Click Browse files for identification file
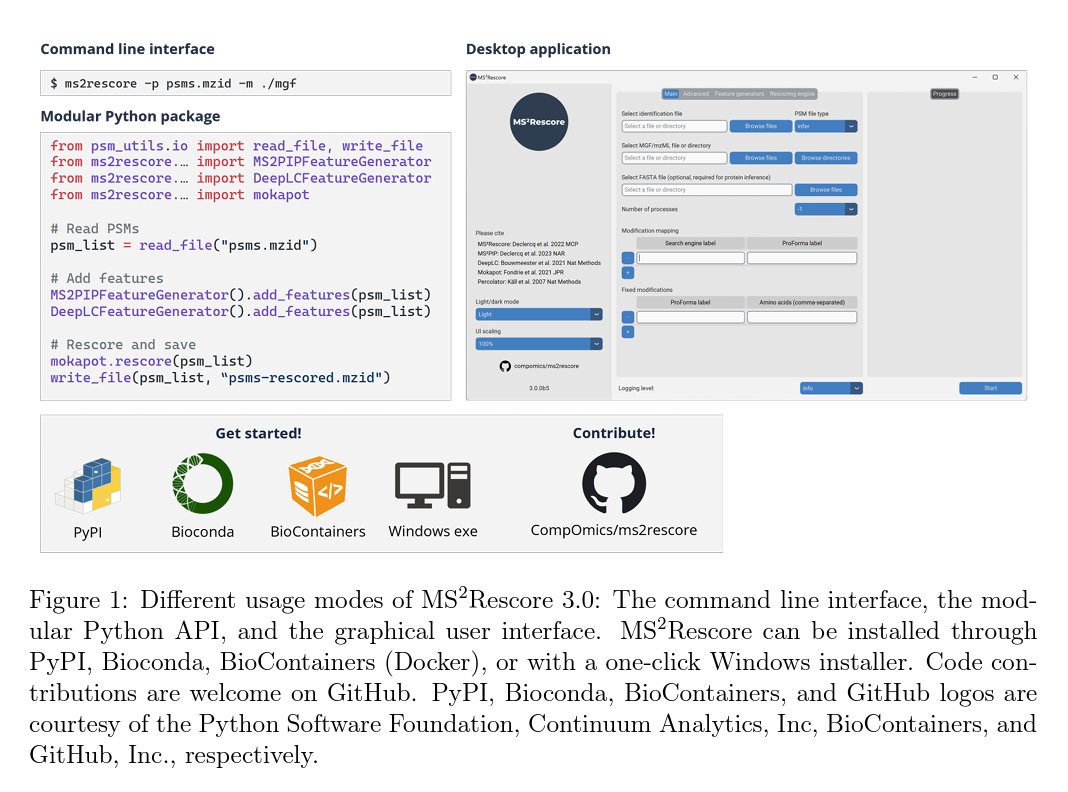 click(761, 126)
